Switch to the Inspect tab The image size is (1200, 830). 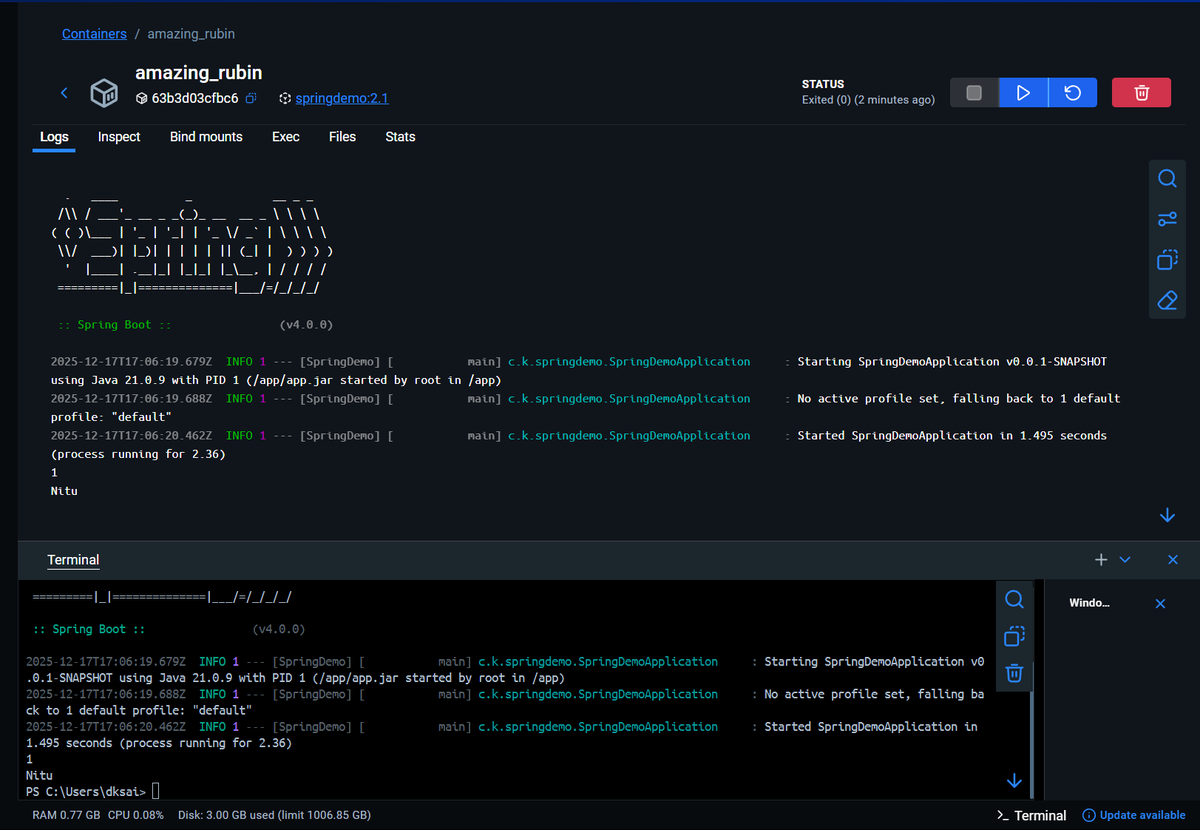point(119,137)
